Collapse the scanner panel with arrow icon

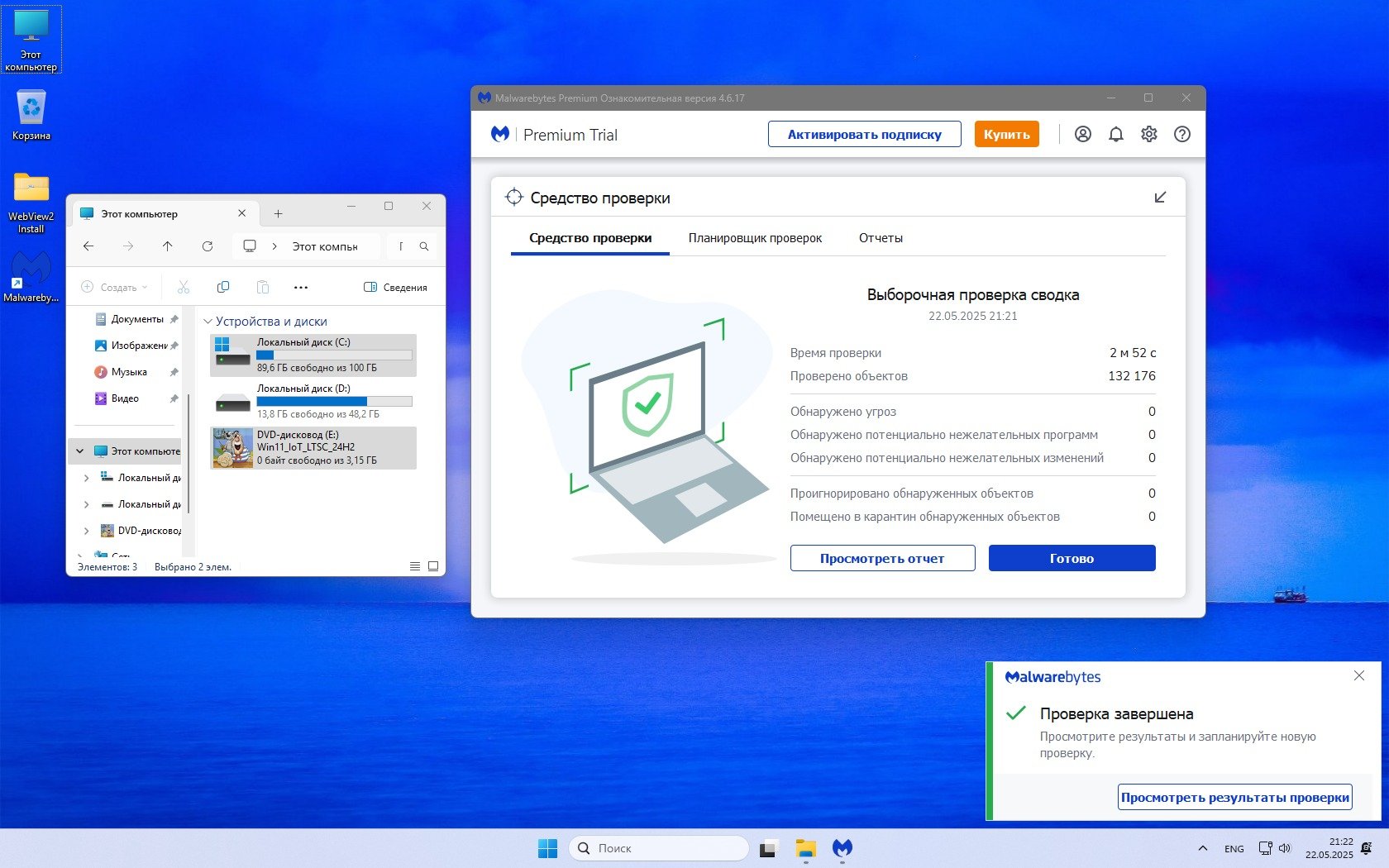(x=1160, y=198)
